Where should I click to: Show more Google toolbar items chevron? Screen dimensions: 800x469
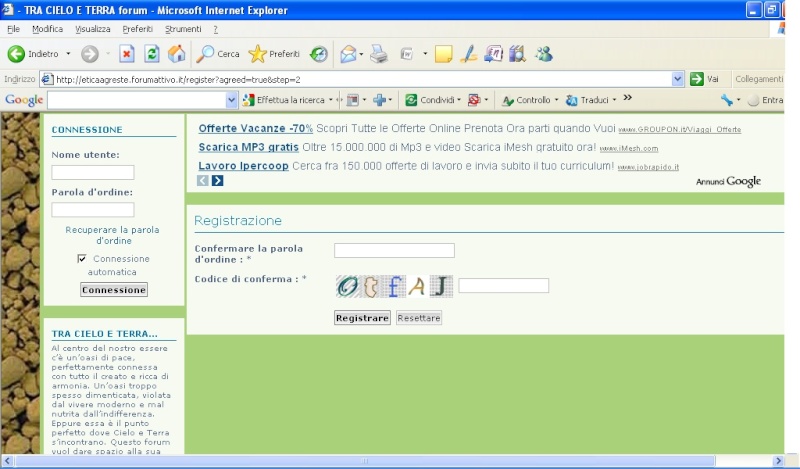(628, 97)
